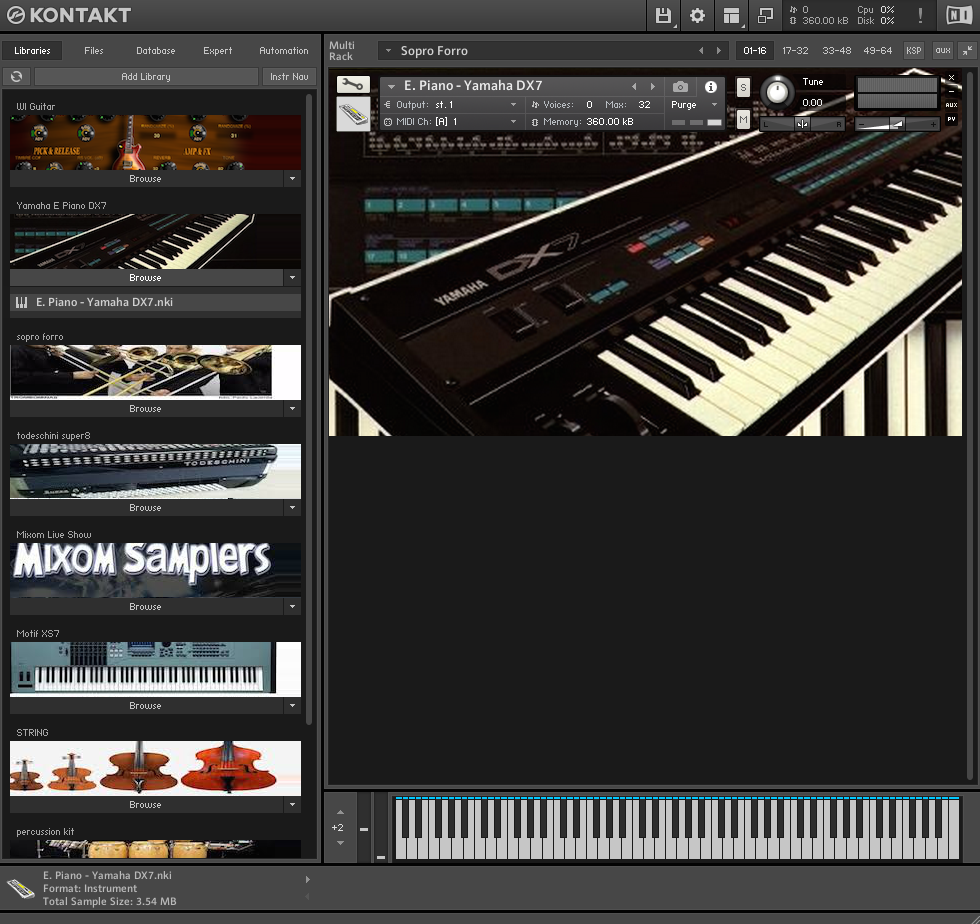
Task: Shift keyboard octave down arrow
Action: pyautogui.click(x=340, y=843)
